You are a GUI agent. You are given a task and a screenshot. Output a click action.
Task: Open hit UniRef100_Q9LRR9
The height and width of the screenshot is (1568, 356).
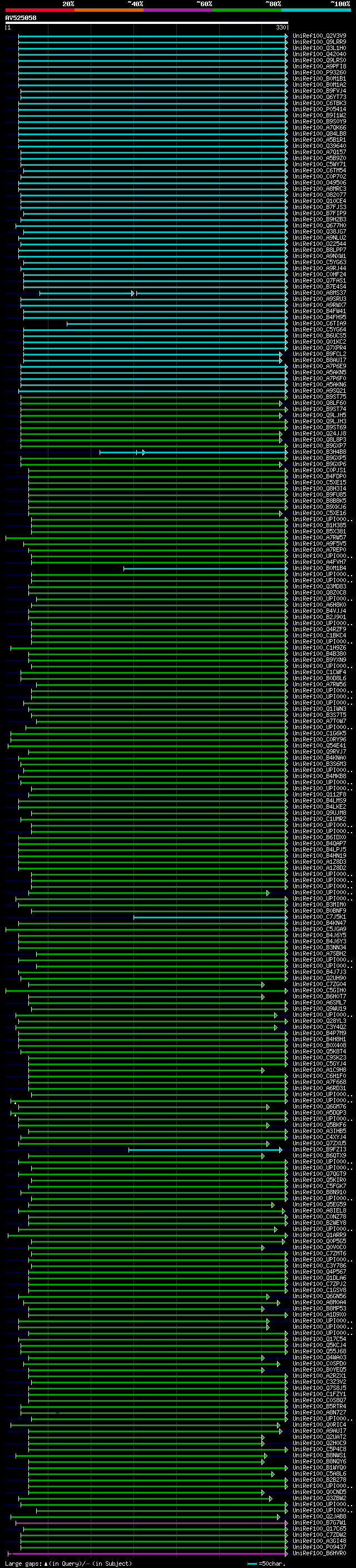(319, 42)
